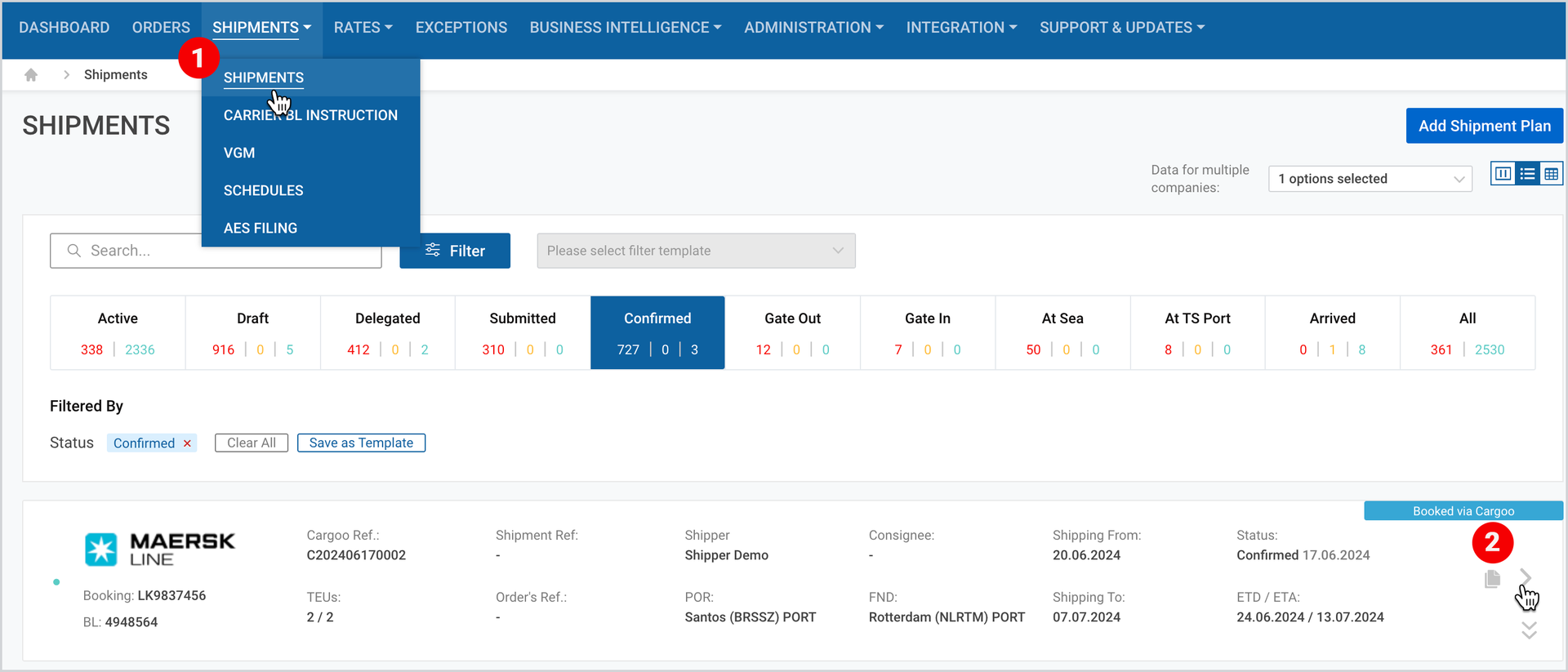This screenshot has width=1568, height=672.
Task: Remove the Confirmed status filter tag
Action: click(187, 443)
